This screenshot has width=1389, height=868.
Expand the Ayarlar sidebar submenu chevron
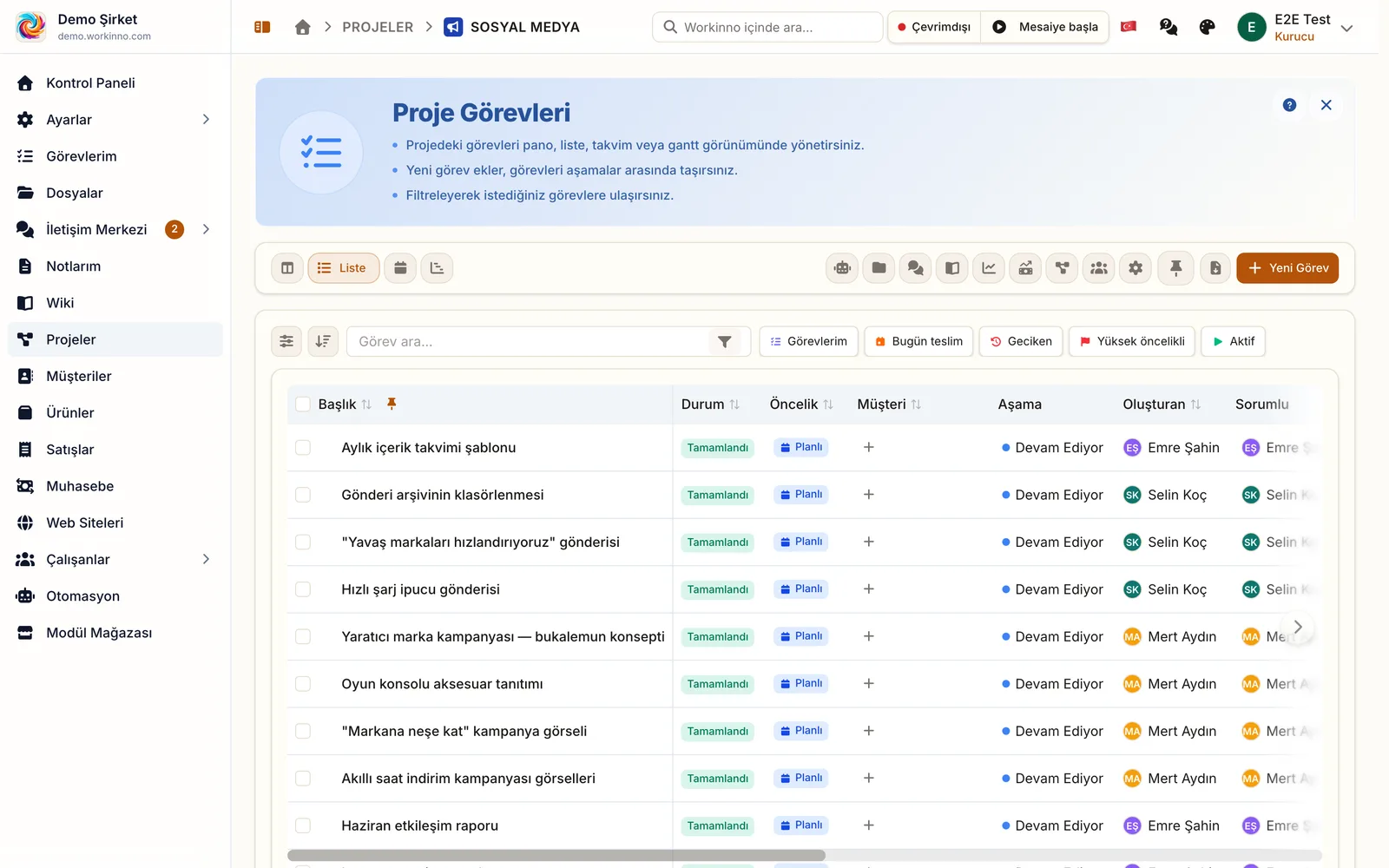[206, 120]
